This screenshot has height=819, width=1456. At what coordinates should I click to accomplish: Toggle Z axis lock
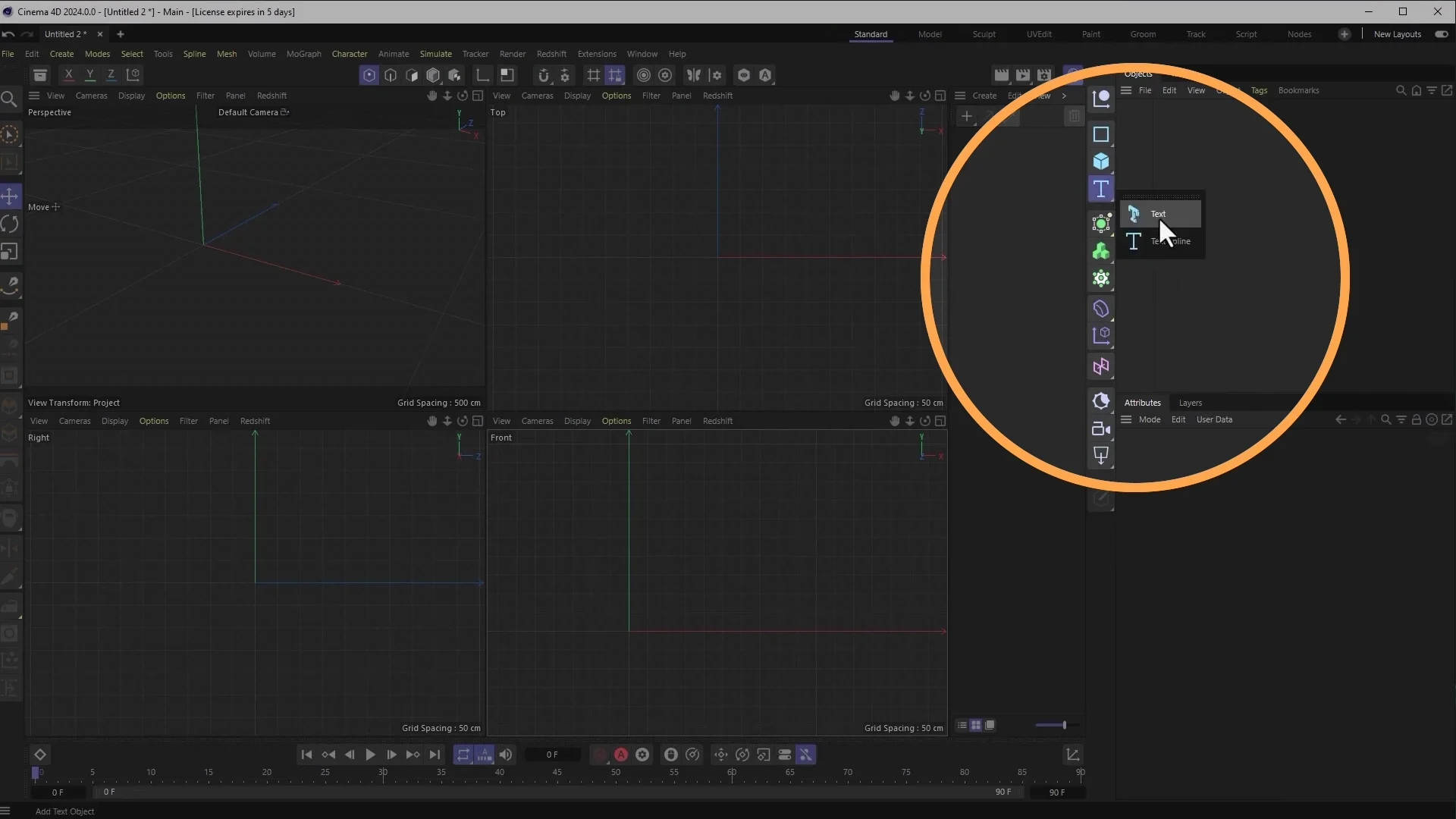point(111,74)
